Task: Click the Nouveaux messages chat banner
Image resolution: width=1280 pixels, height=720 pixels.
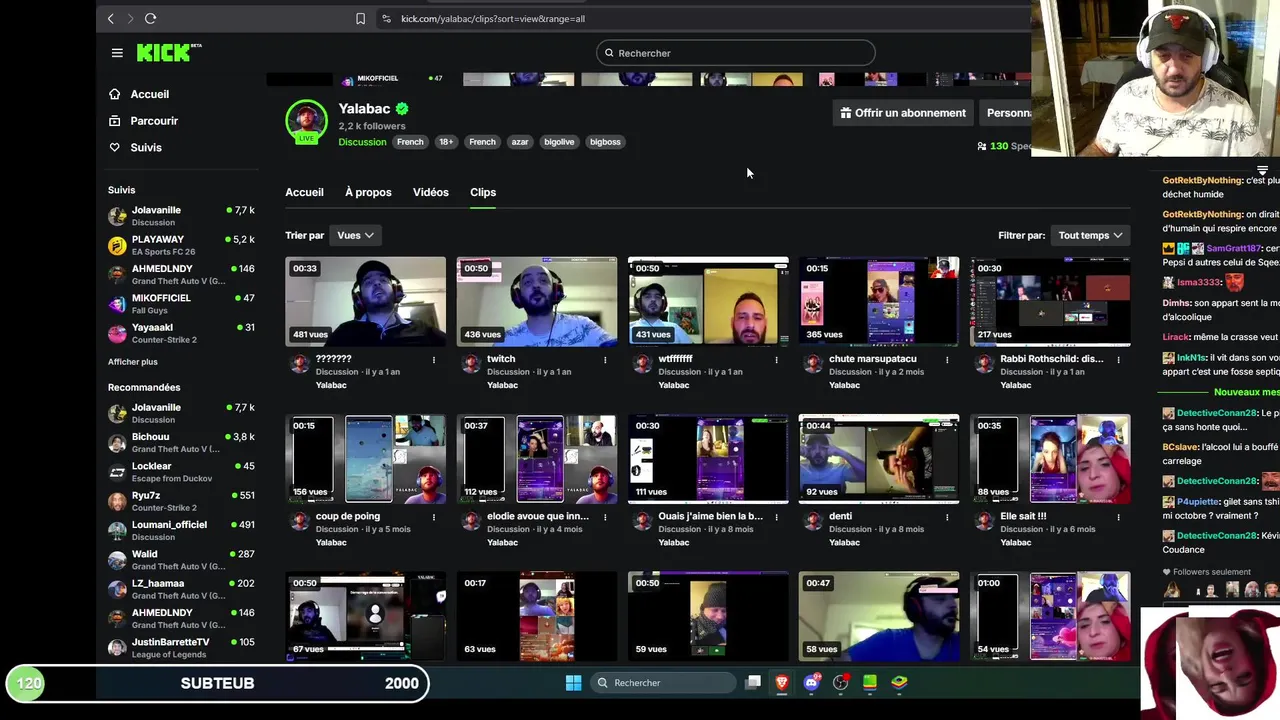Action: click(x=1245, y=393)
